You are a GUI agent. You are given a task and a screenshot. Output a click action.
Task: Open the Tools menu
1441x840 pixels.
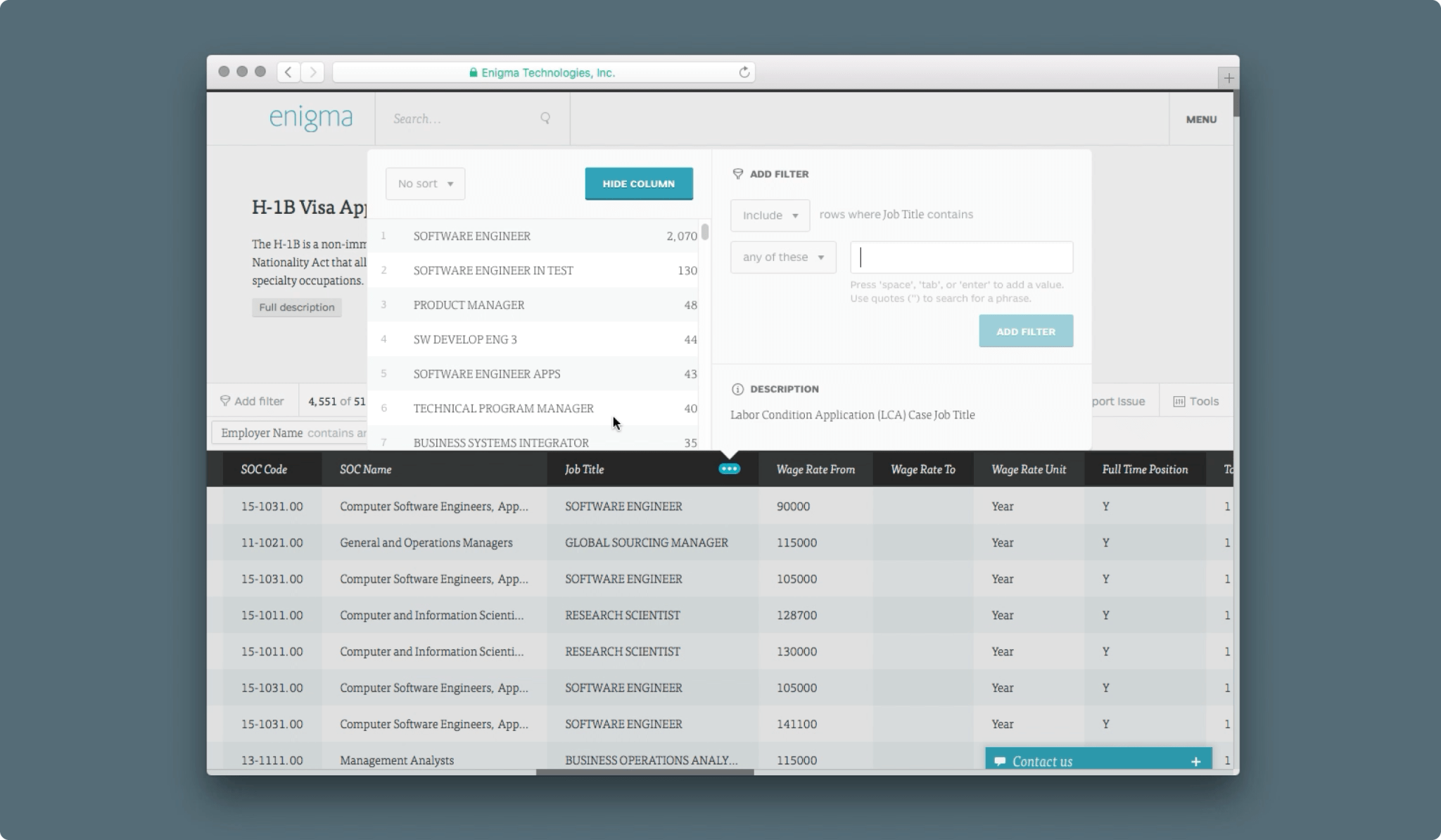1195,401
